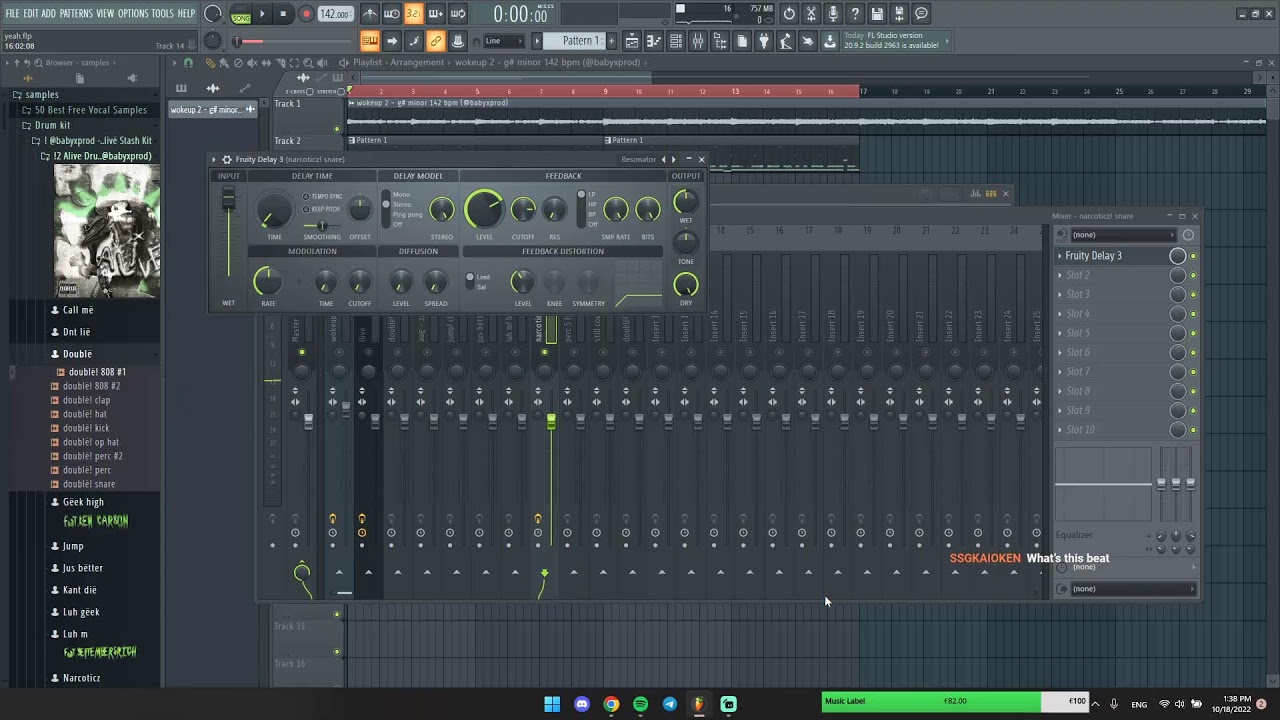Open the FILE menu

coord(13,13)
